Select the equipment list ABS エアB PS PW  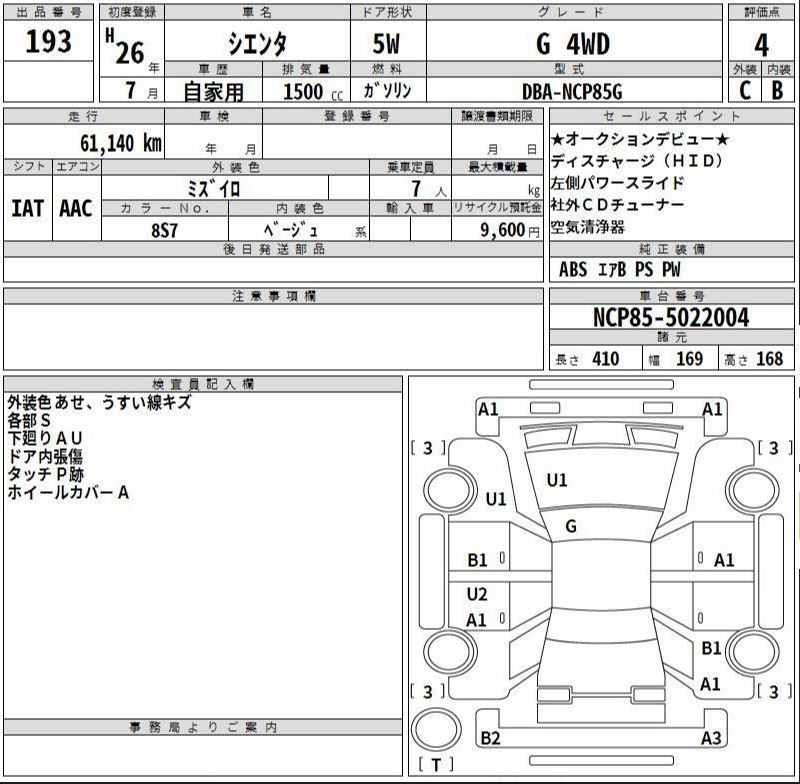(x=619, y=269)
